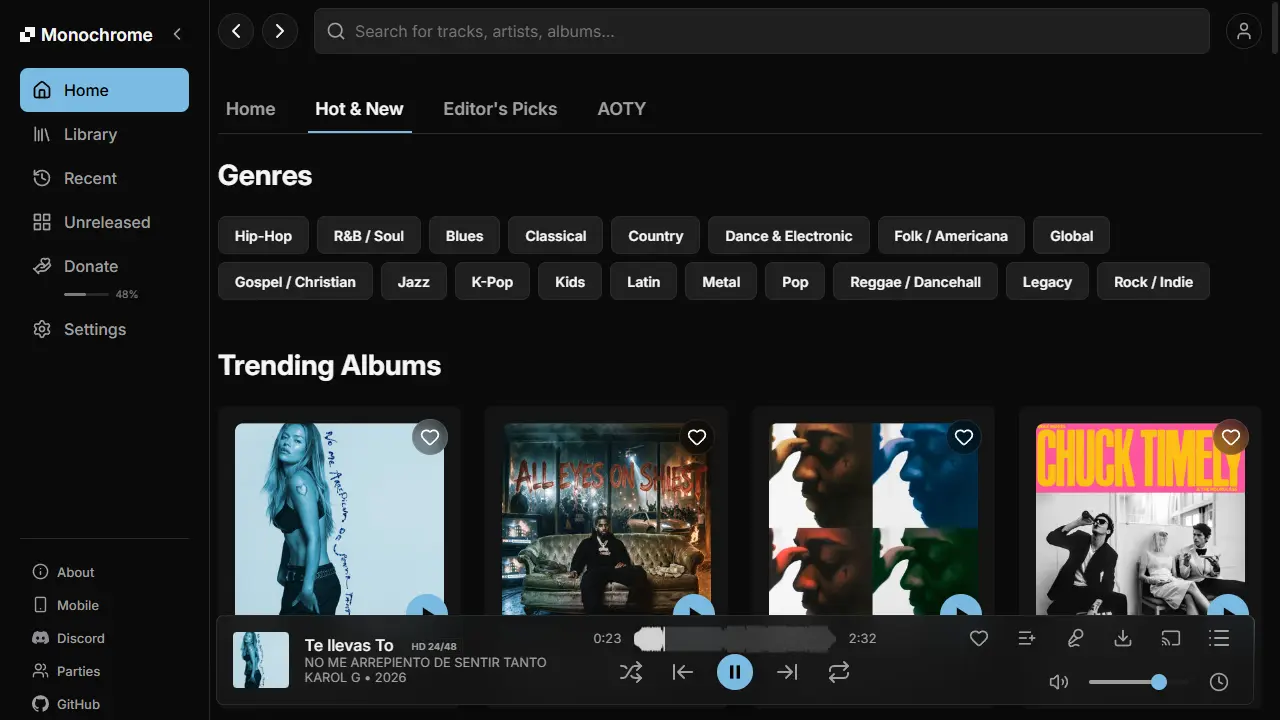Open the Folk / Americana genre

(x=951, y=236)
